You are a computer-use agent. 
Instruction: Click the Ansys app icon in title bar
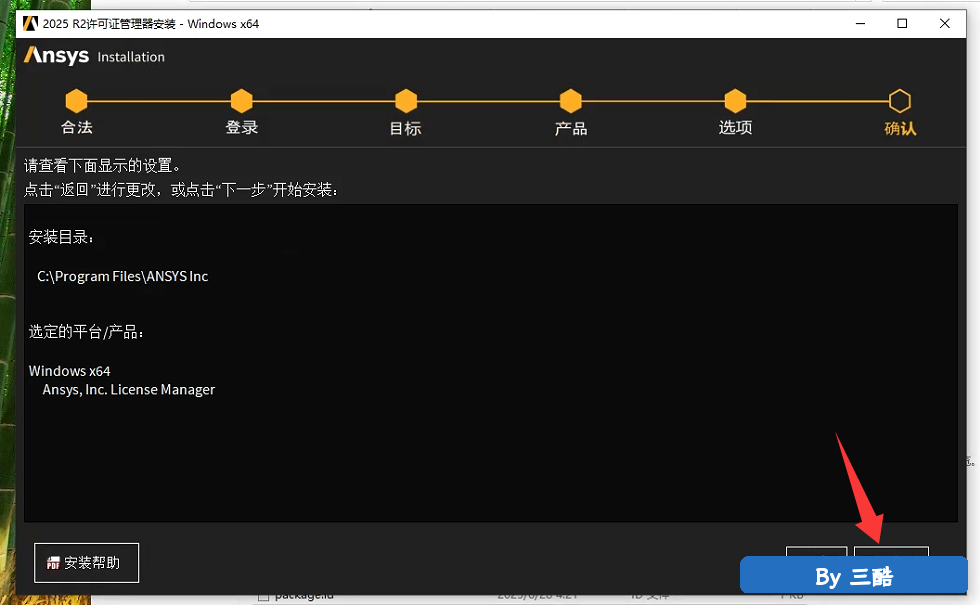coord(30,24)
